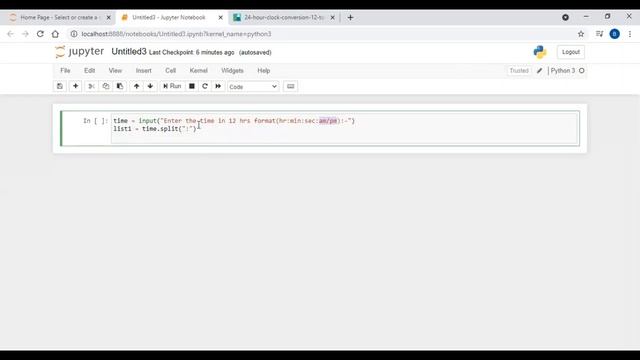The height and width of the screenshot is (360, 640).
Task: Click inside the code cell editor
Action: 345,128
